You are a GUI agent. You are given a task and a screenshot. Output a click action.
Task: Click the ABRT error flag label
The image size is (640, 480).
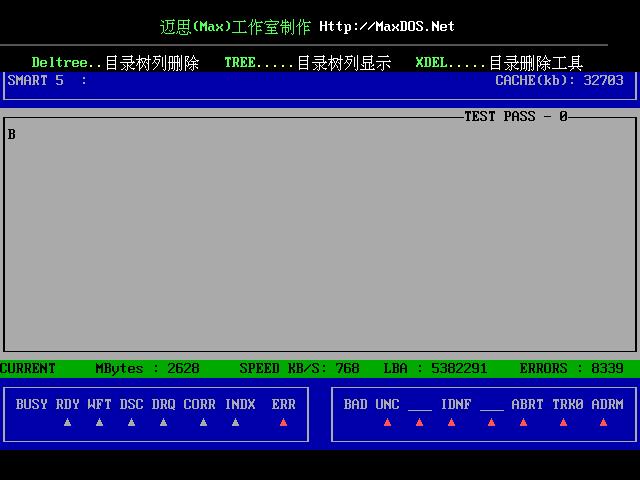click(527, 404)
